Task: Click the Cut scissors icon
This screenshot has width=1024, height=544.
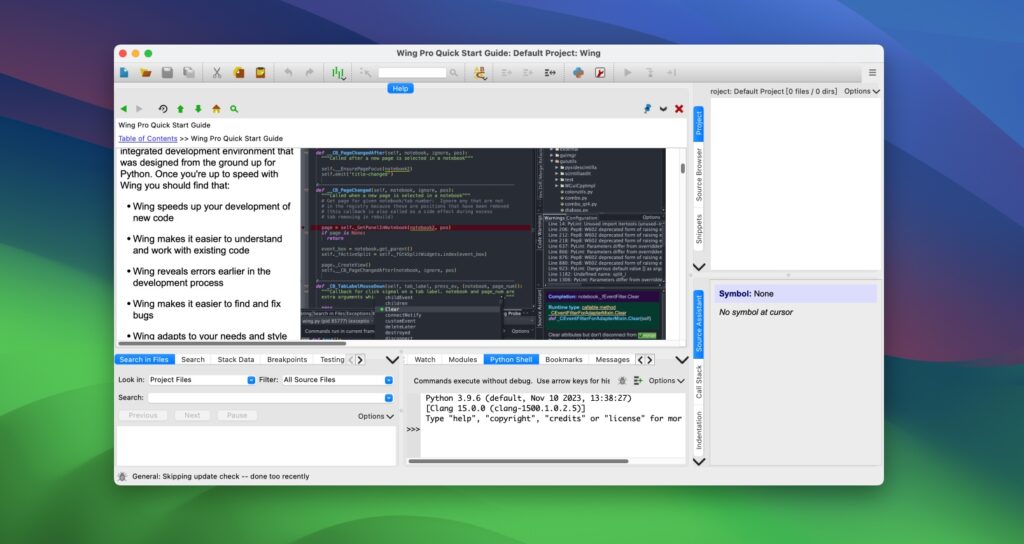Action: click(x=217, y=72)
